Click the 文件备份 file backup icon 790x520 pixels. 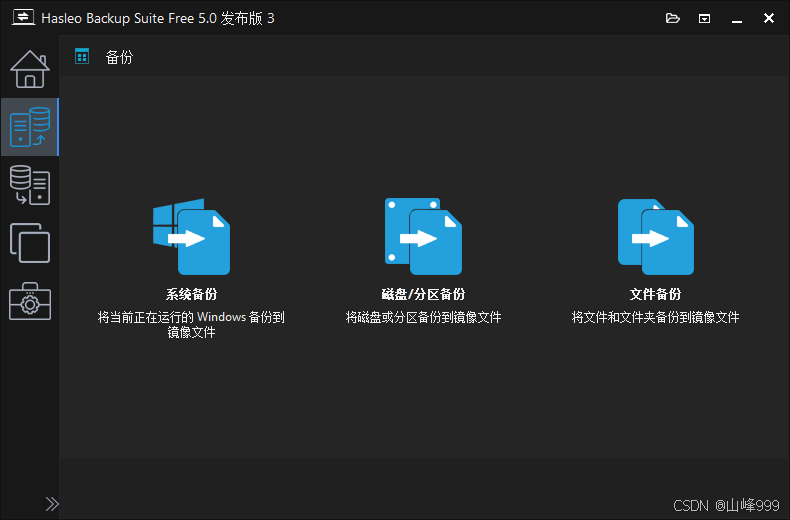tap(655, 236)
